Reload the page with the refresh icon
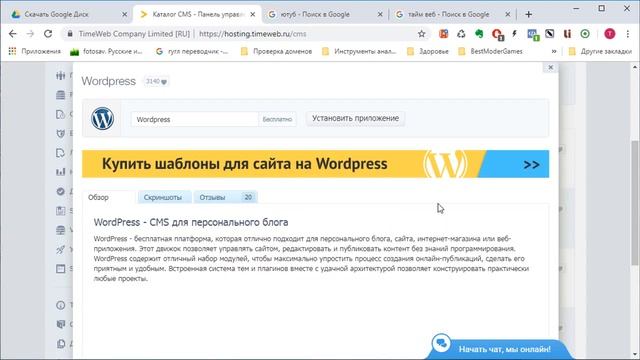 [48, 34]
